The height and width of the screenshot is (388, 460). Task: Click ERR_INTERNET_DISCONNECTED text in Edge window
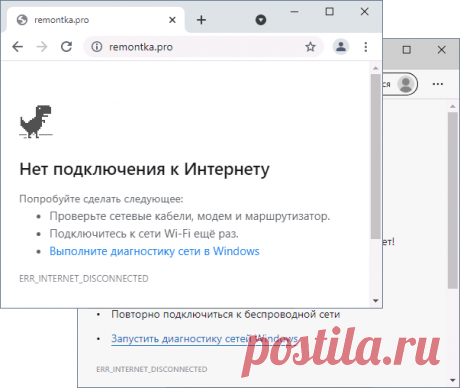tap(152, 369)
